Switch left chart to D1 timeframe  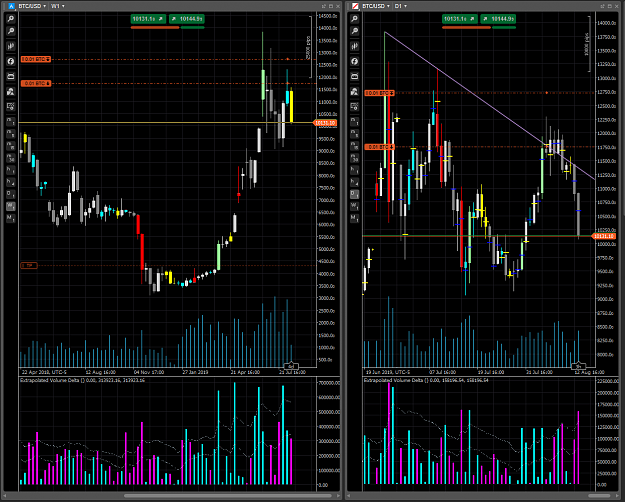pyautogui.click(x=11, y=194)
